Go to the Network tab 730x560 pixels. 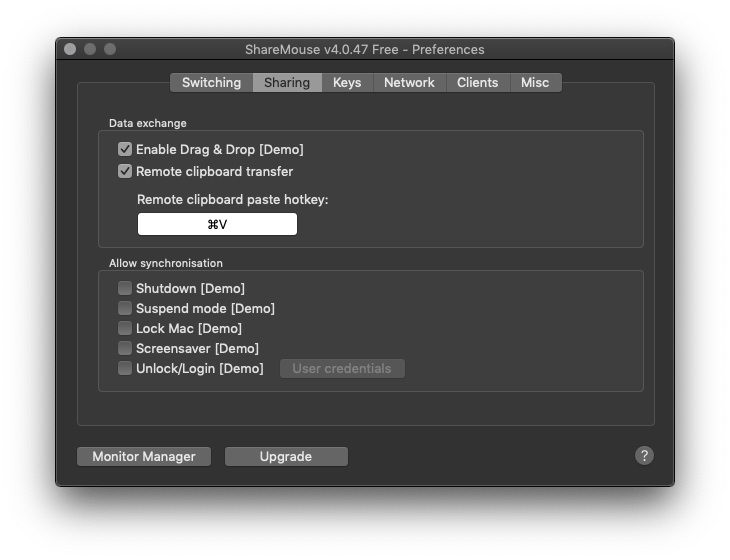(x=409, y=82)
